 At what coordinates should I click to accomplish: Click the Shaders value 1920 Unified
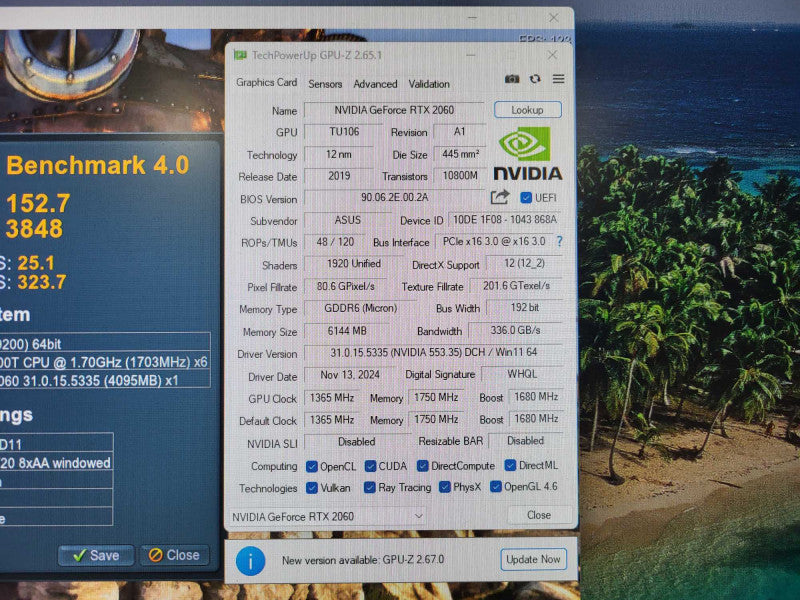(x=354, y=264)
